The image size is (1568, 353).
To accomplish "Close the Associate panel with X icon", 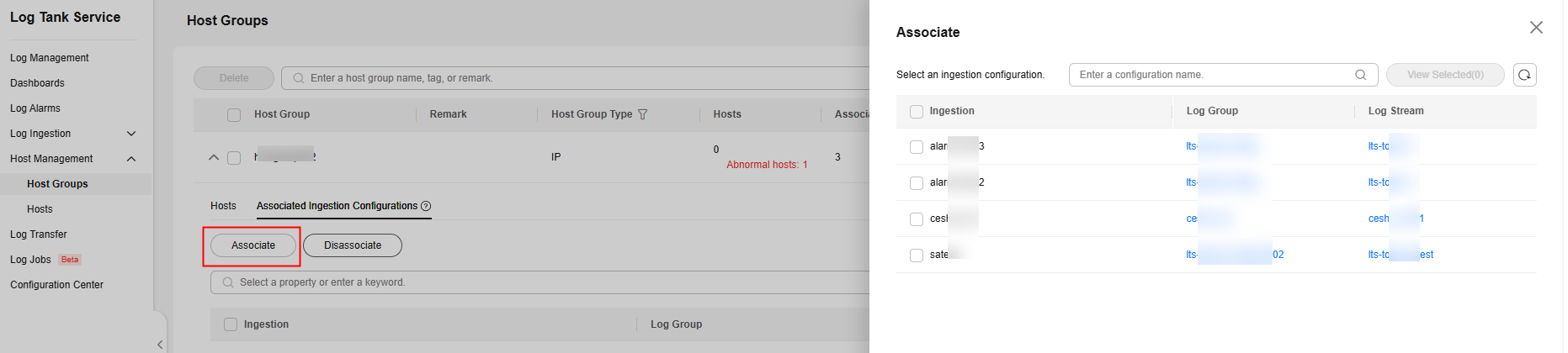I will [x=1536, y=28].
